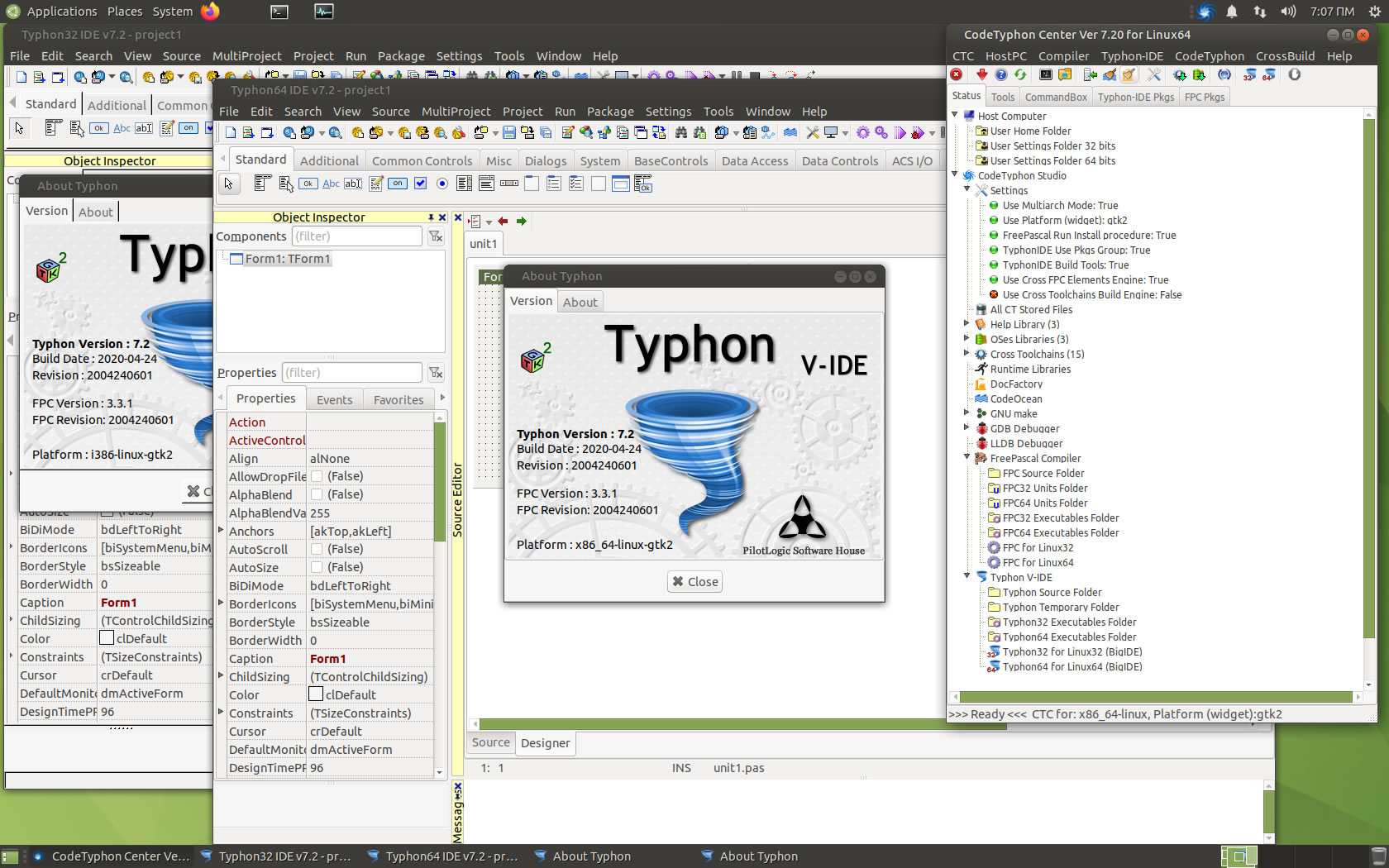Click the volume icon in the system tray
Screen dimensions: 1389x868
click(1288, 12)
